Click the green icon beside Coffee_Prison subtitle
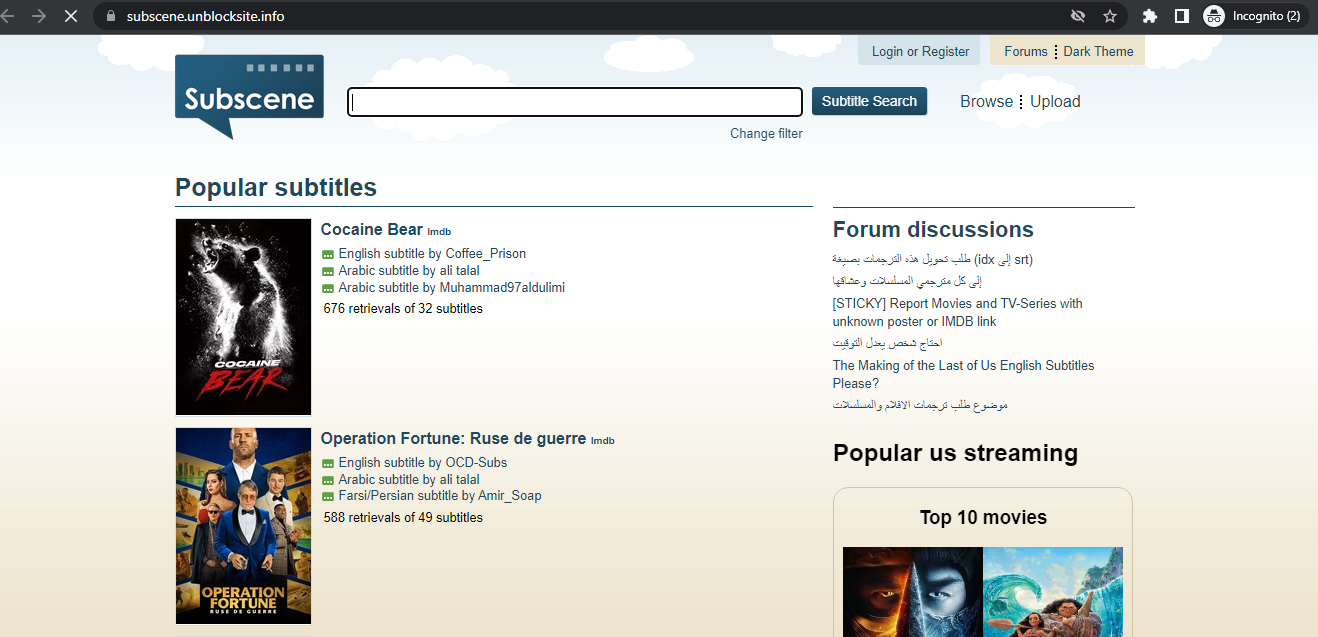Image resolution: width=1318 pixels, height=637 pixels. coord(328,254)
